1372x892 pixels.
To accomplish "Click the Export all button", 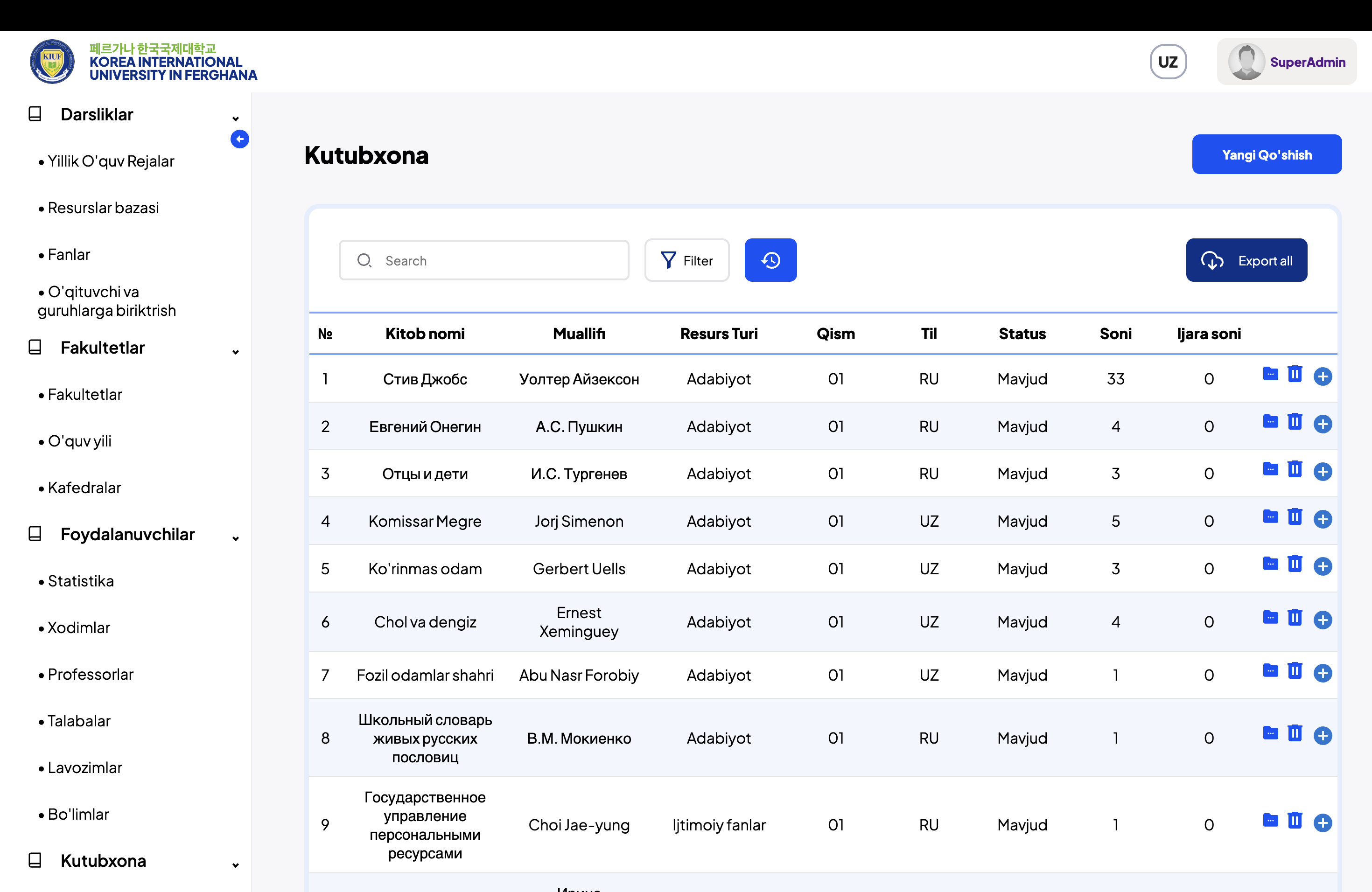I will click(x=1246, y=260).
